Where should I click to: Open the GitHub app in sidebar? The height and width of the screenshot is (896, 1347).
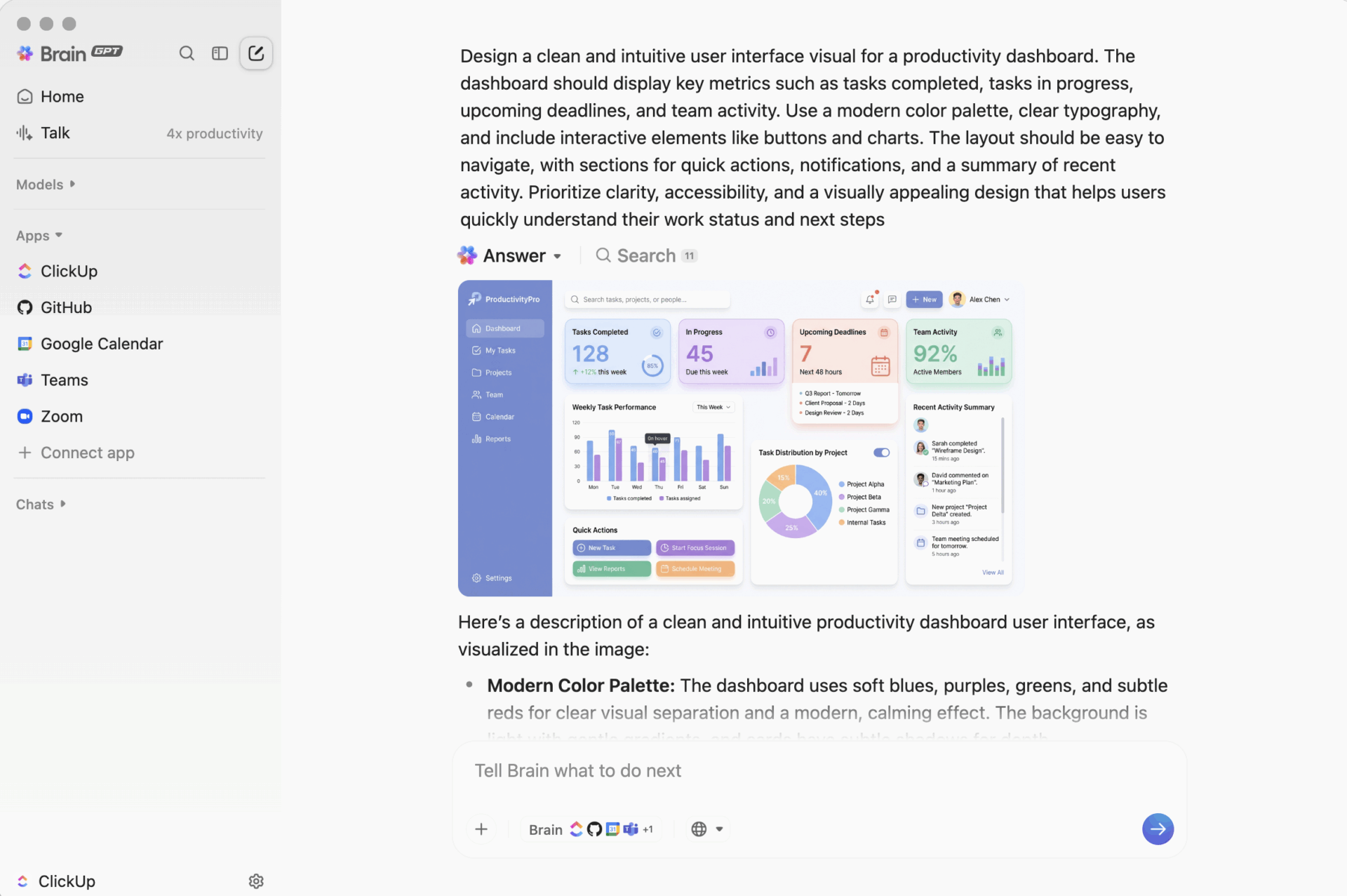tap(66, 307)
